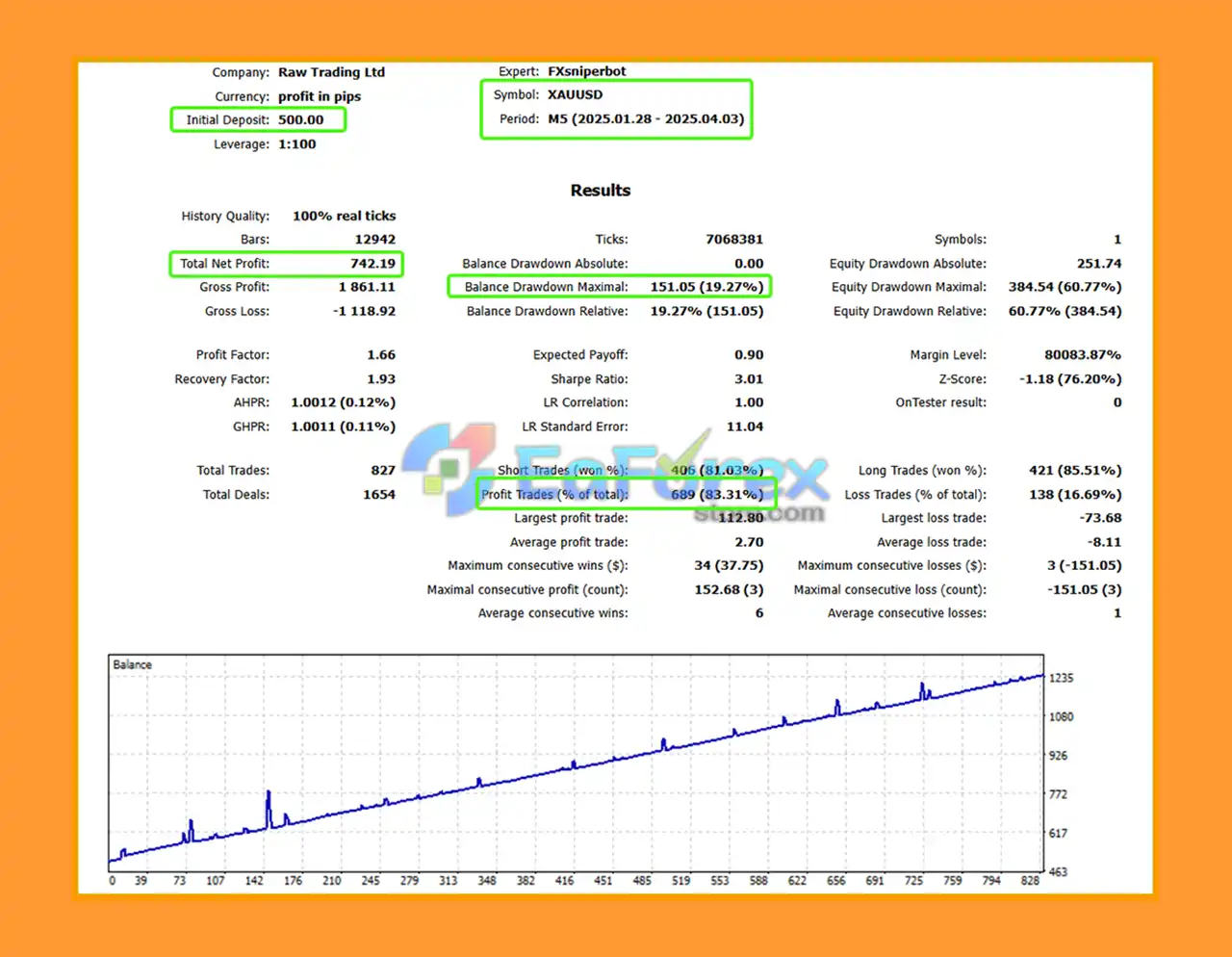Click the AHPR value 1.0012 (0.12%)

344,402
